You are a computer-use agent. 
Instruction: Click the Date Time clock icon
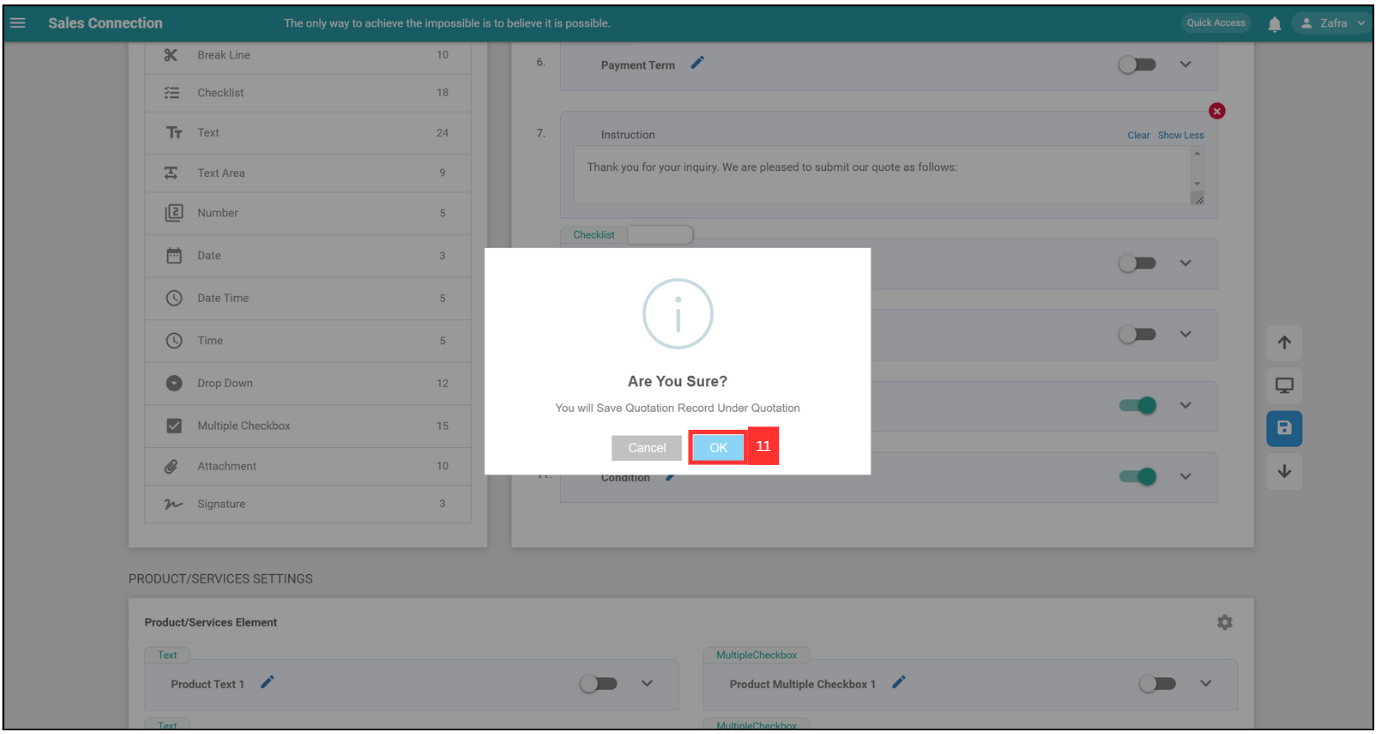point(174,298)
